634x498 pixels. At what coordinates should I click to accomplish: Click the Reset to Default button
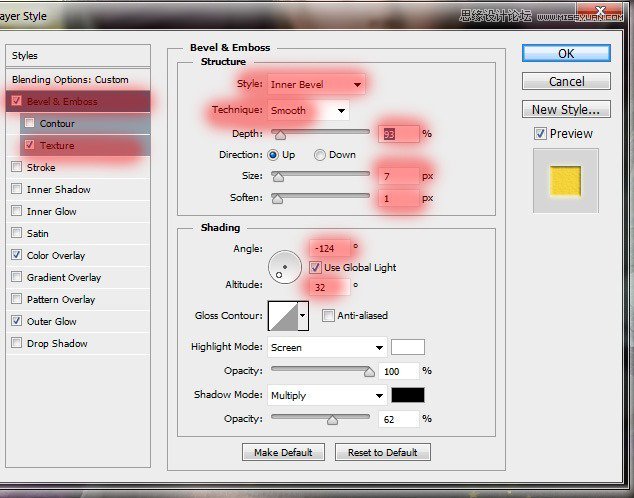[x=383, y=452]
